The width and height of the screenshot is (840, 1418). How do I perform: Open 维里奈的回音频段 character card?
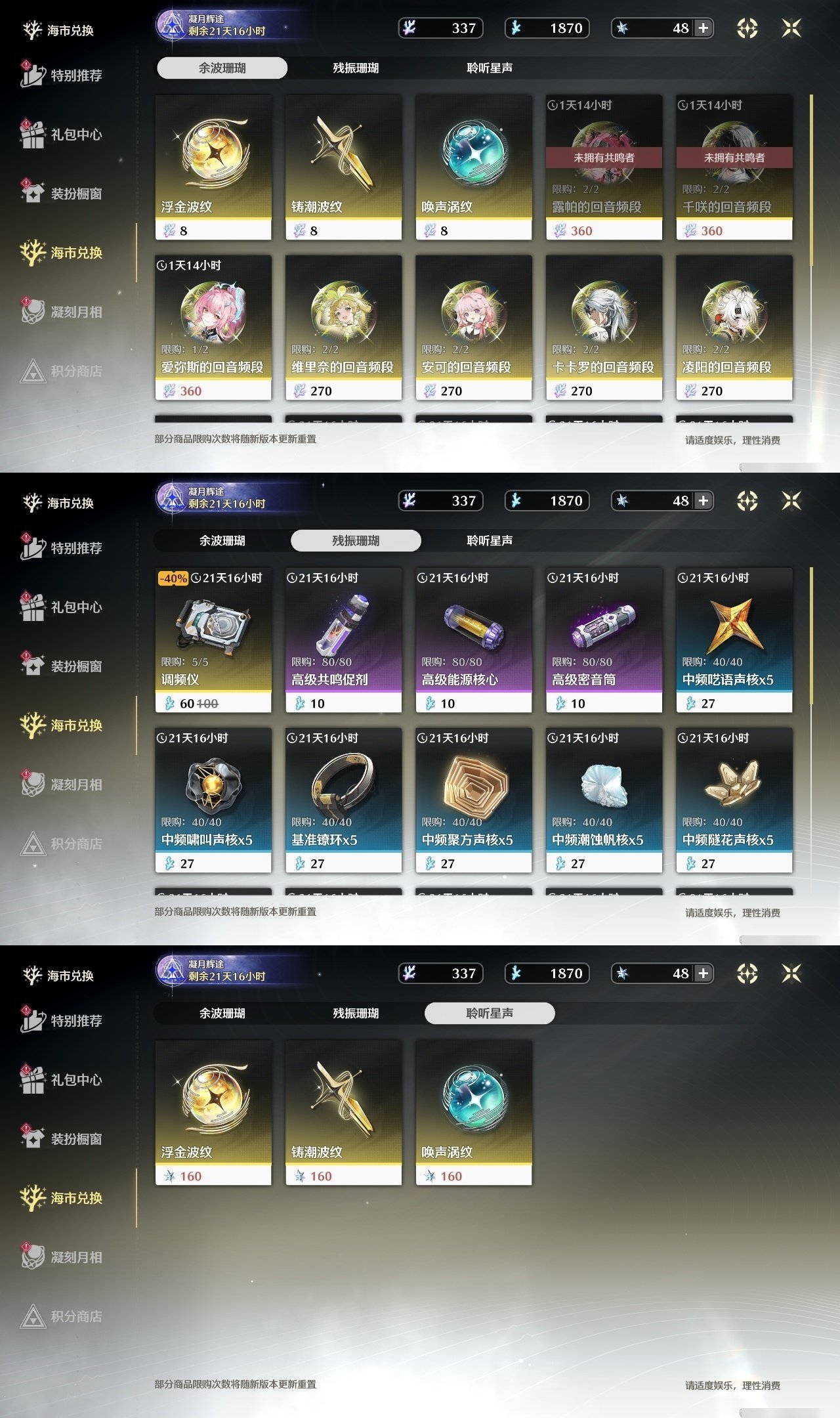[343, 328]
